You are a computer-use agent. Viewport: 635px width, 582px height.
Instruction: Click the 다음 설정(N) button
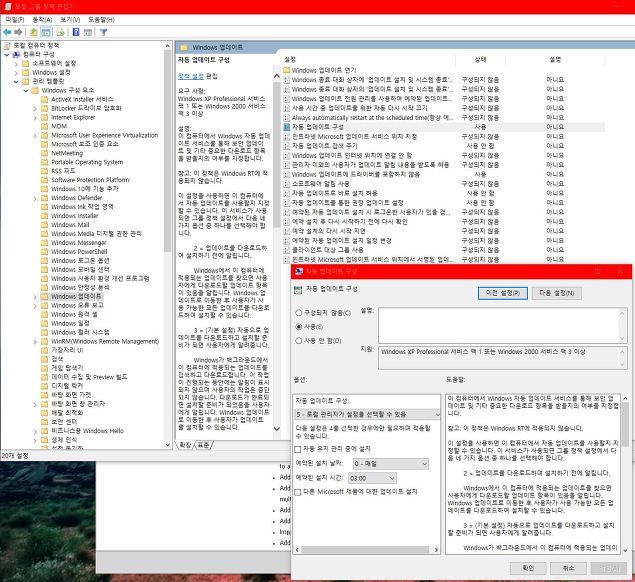tap(556, 293)
